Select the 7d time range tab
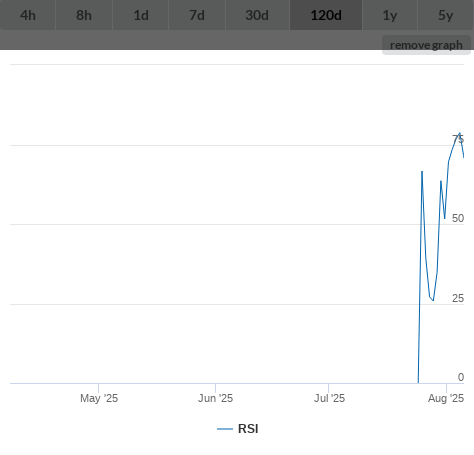This screenshot has height=455, width=474. (x=197, y=15)
